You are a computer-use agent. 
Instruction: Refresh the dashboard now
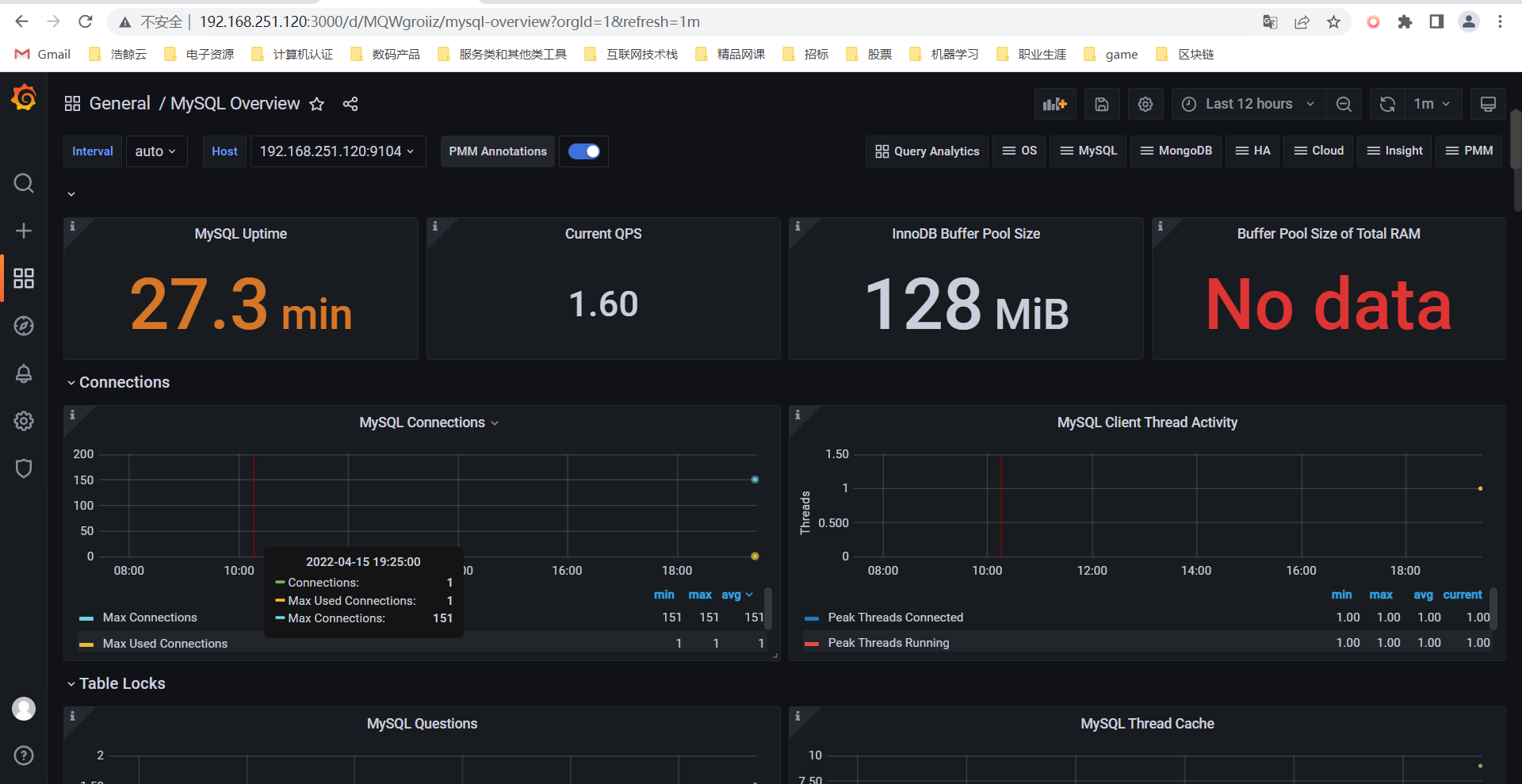pyautogui.click(x=1387, y=104)
